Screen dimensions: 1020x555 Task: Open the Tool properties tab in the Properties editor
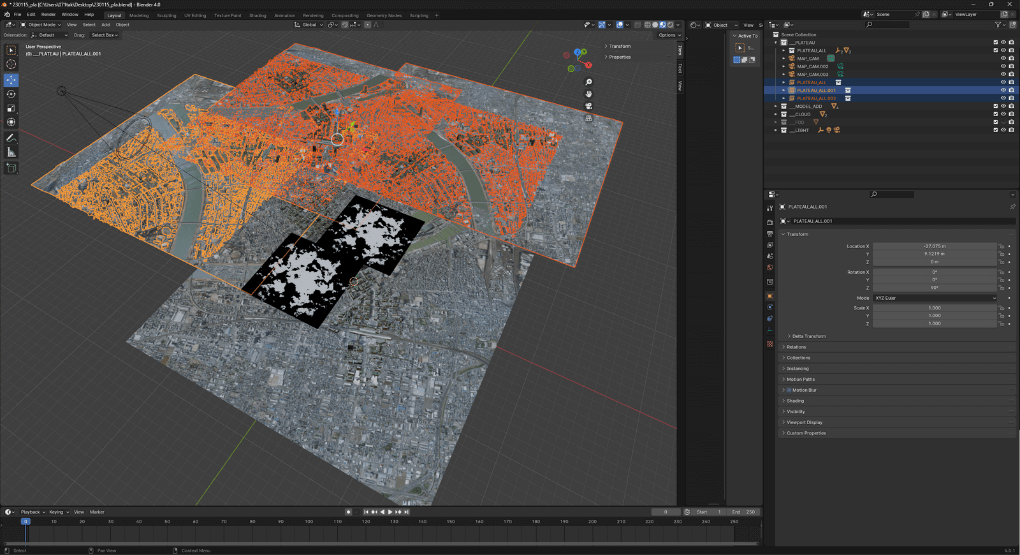point(770,208)
